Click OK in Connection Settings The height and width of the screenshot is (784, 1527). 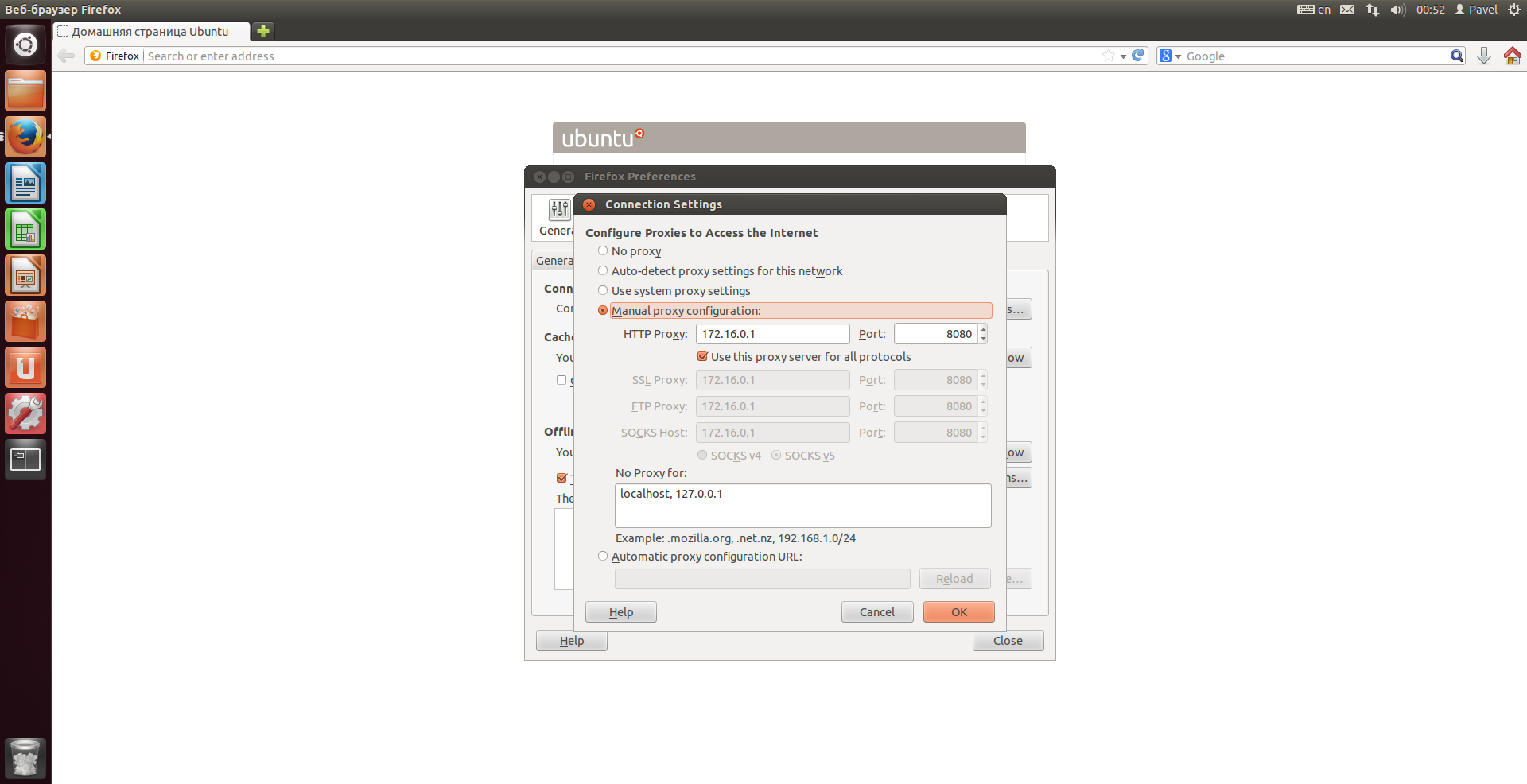[959, 612]
